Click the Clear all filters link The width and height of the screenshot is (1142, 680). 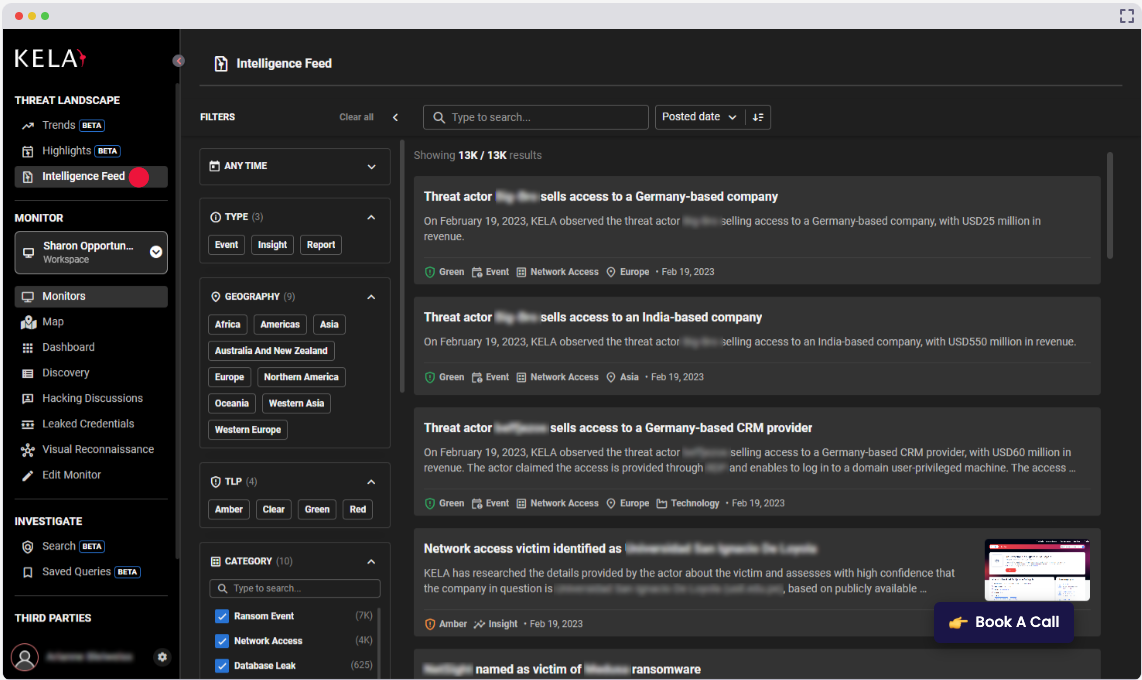(x=356, y=117)
